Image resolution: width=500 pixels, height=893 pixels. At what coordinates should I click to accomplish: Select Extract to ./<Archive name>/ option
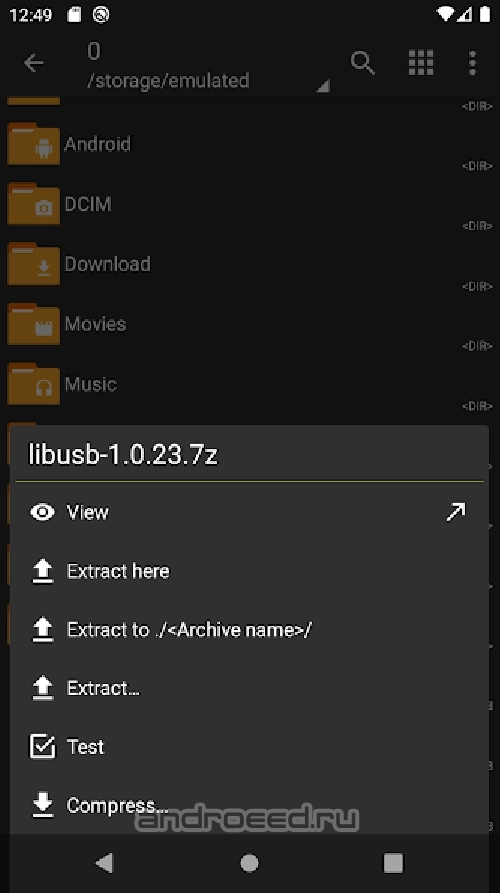point(249,630)
